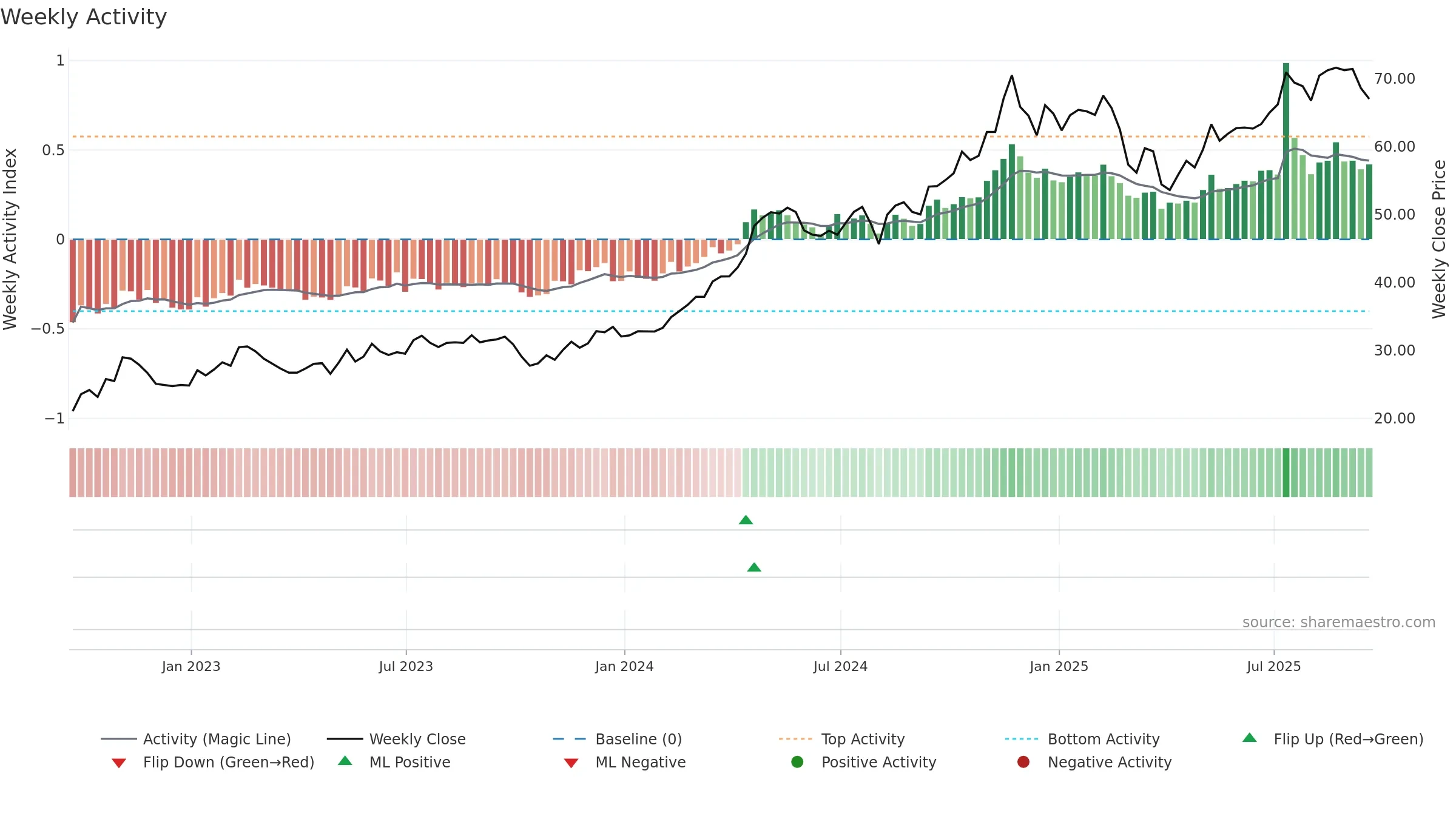1456x819 pixels.
Task: Click the orange dotted Top Activity legend line
Action: (795, 739)
